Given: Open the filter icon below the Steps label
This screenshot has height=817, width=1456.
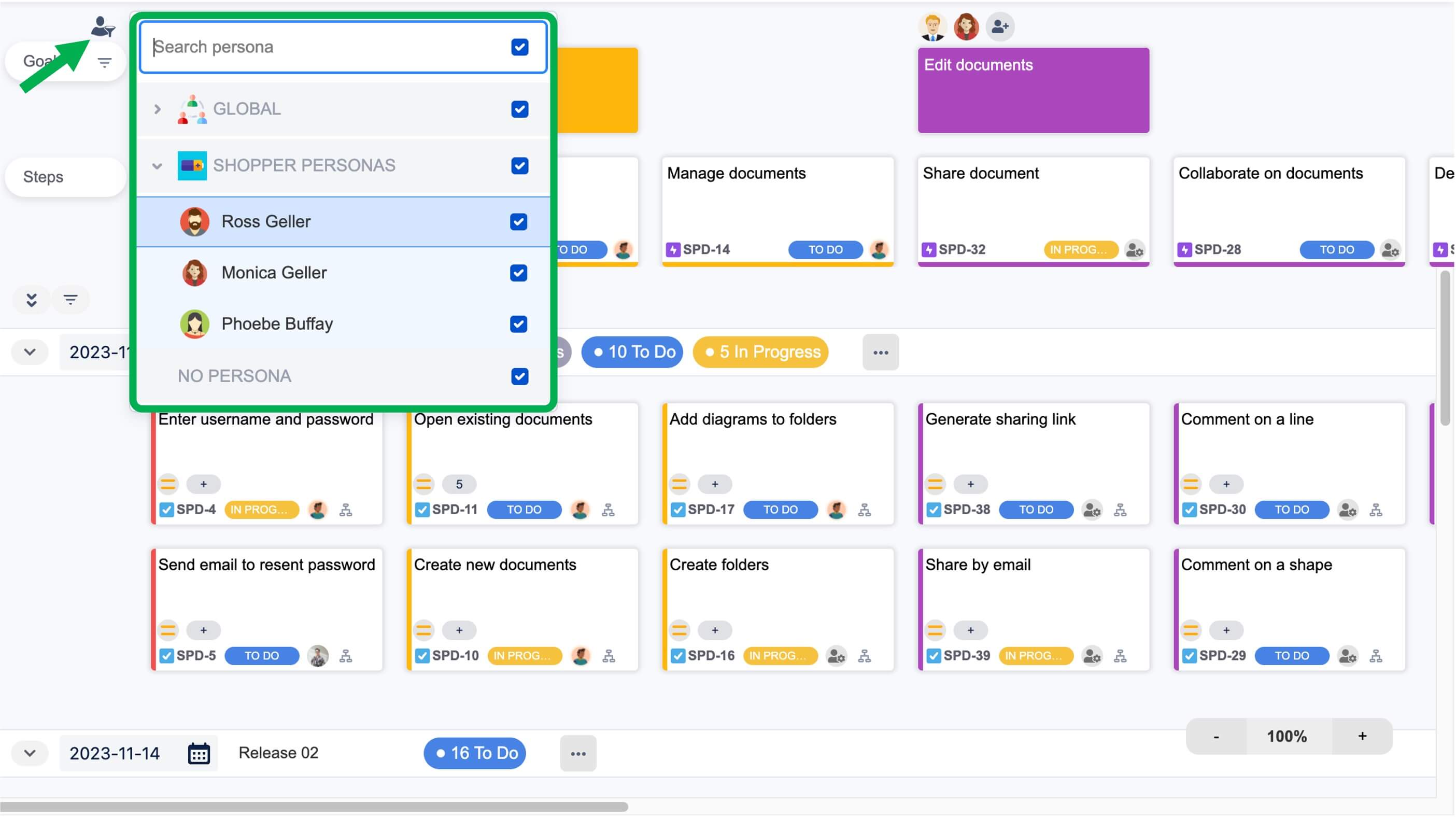Looking at the screenshot, I should tap(70, 300).
